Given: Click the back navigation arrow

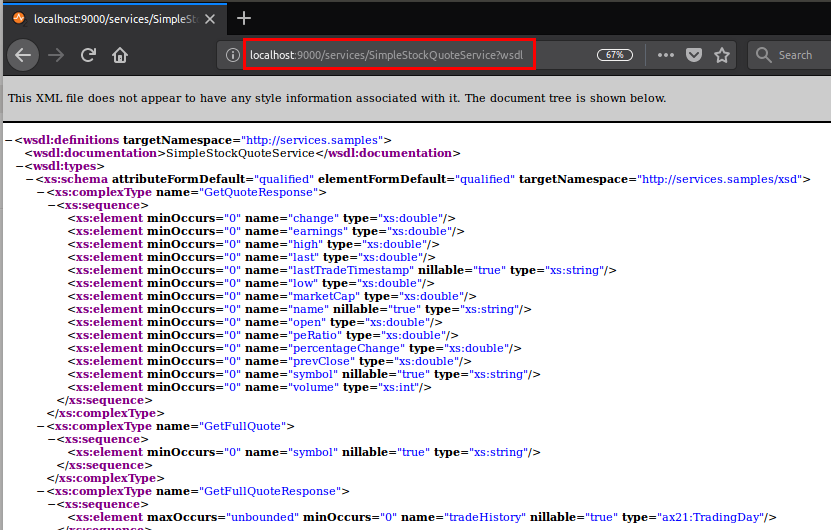Looking at the screenshot, I should [23, 55].
